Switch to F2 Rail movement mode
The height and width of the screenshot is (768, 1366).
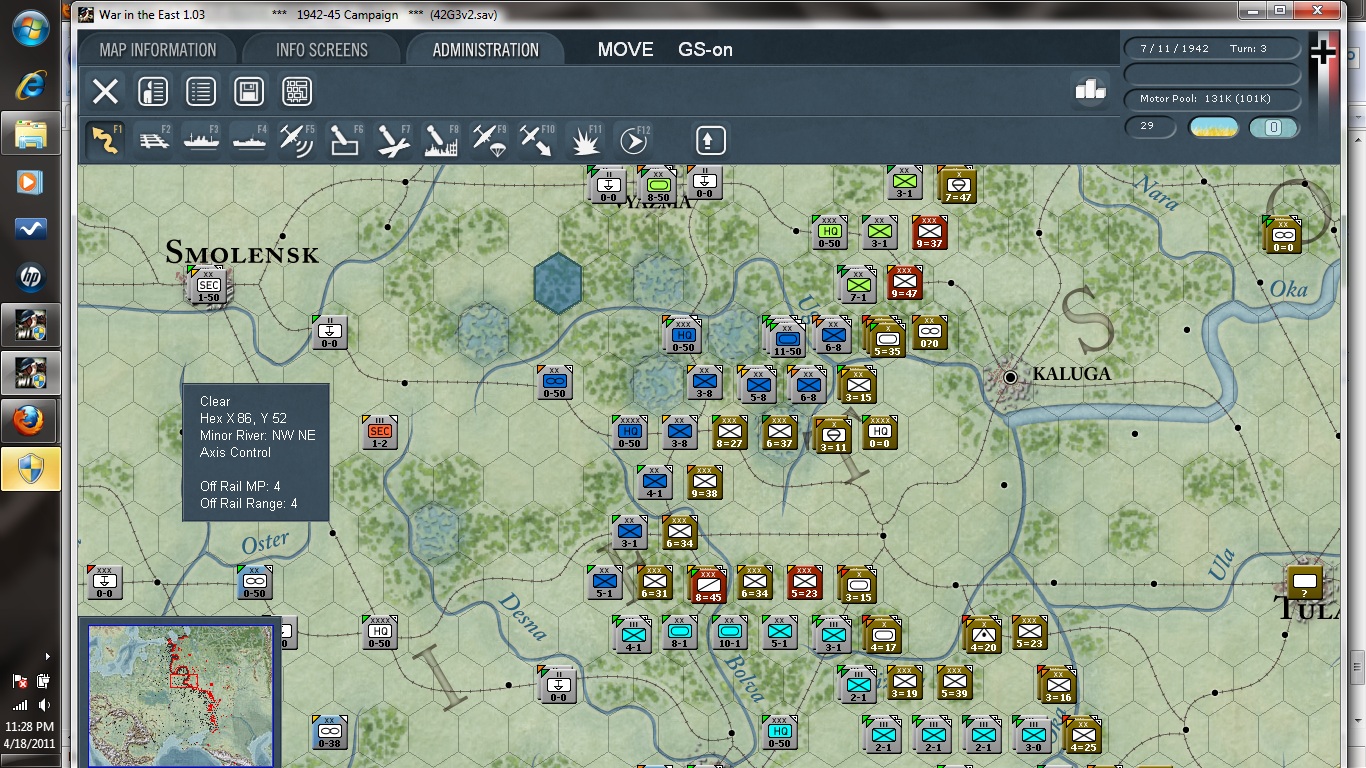[154, 140]
